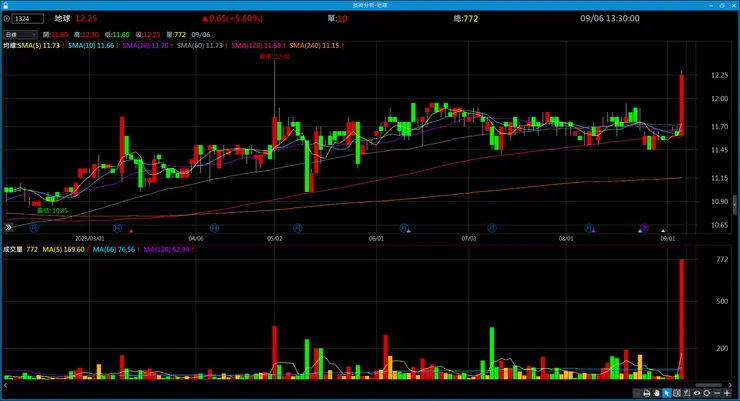This screenshot has height=401, width=740.
Task: Click the 最高:12.40 high price label
Action: click(x=275, y=57)
